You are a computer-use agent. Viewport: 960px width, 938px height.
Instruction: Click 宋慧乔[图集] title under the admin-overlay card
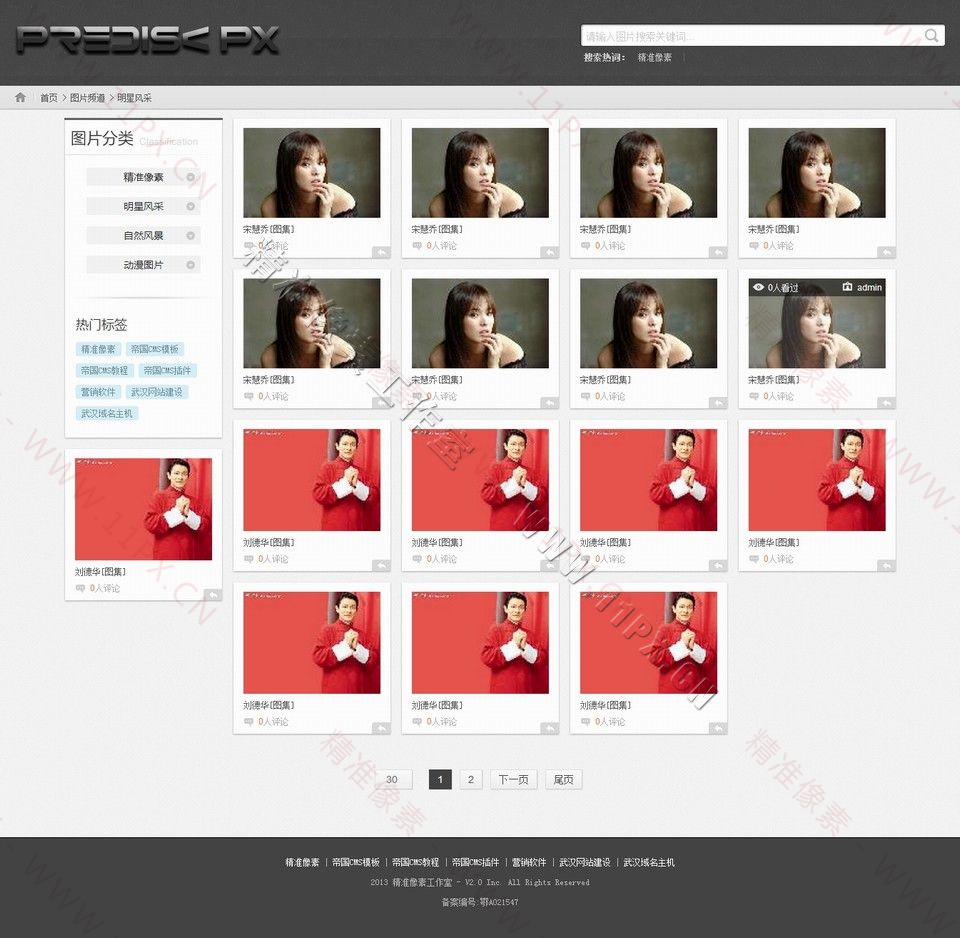pos(774,380)
